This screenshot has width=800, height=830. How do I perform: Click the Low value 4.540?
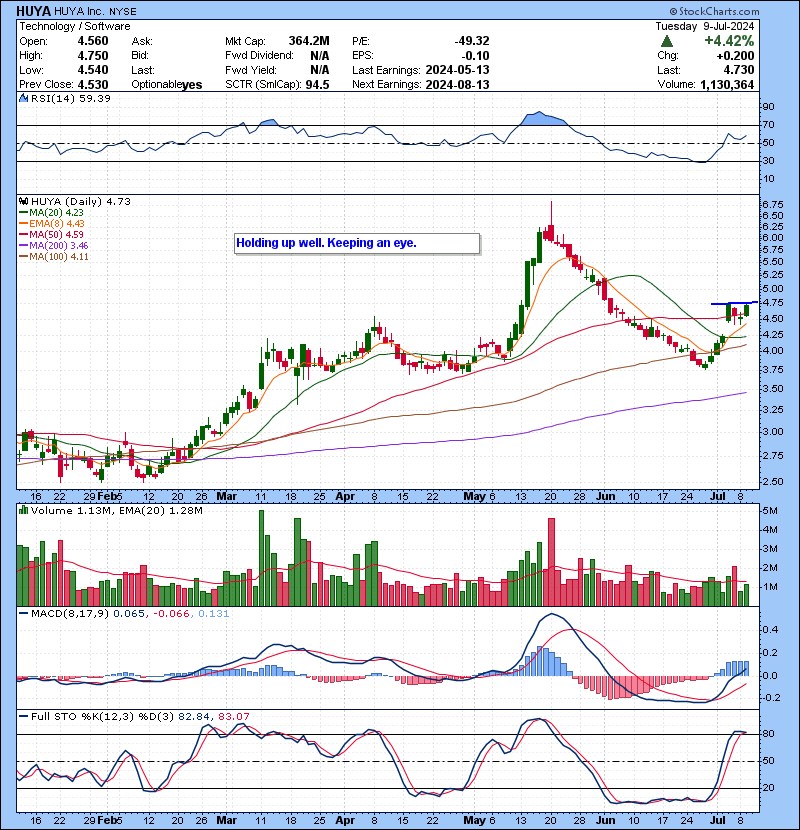point(93,70)
